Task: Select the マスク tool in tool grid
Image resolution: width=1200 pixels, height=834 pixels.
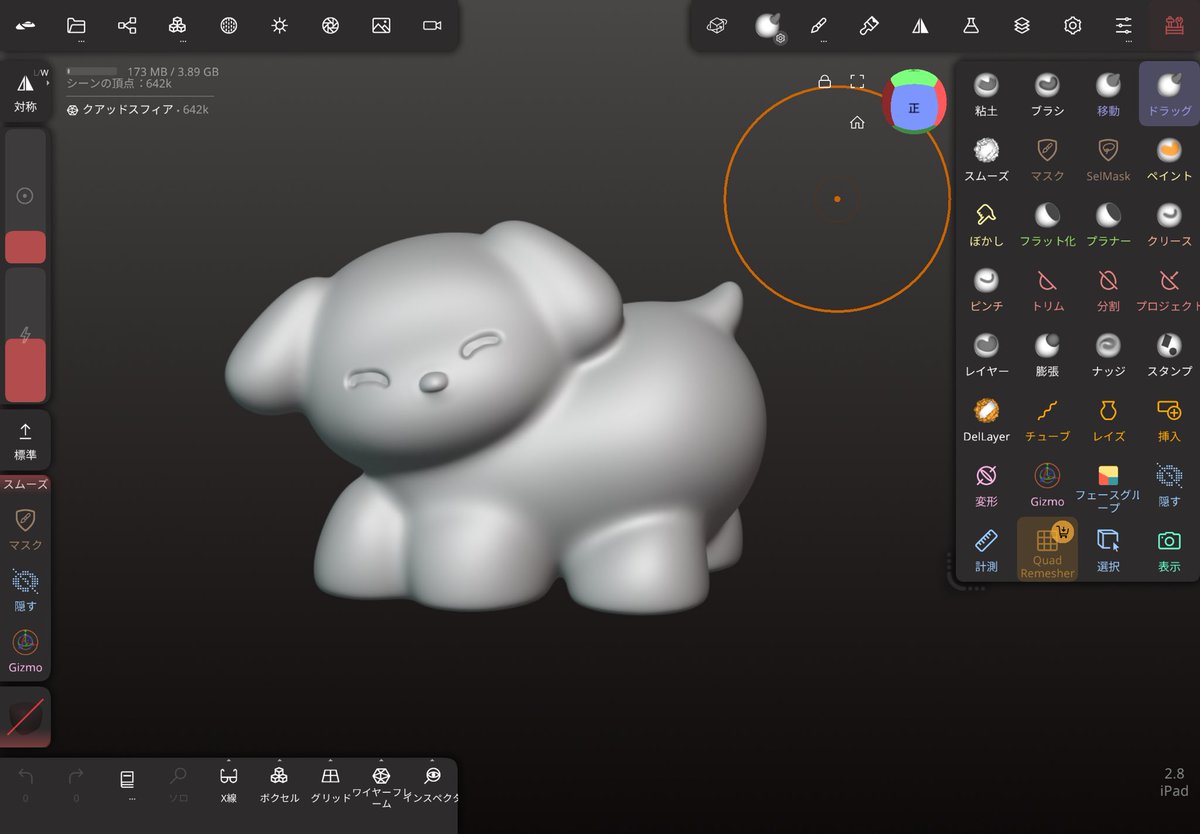Action: click(x=1047, y=159)
